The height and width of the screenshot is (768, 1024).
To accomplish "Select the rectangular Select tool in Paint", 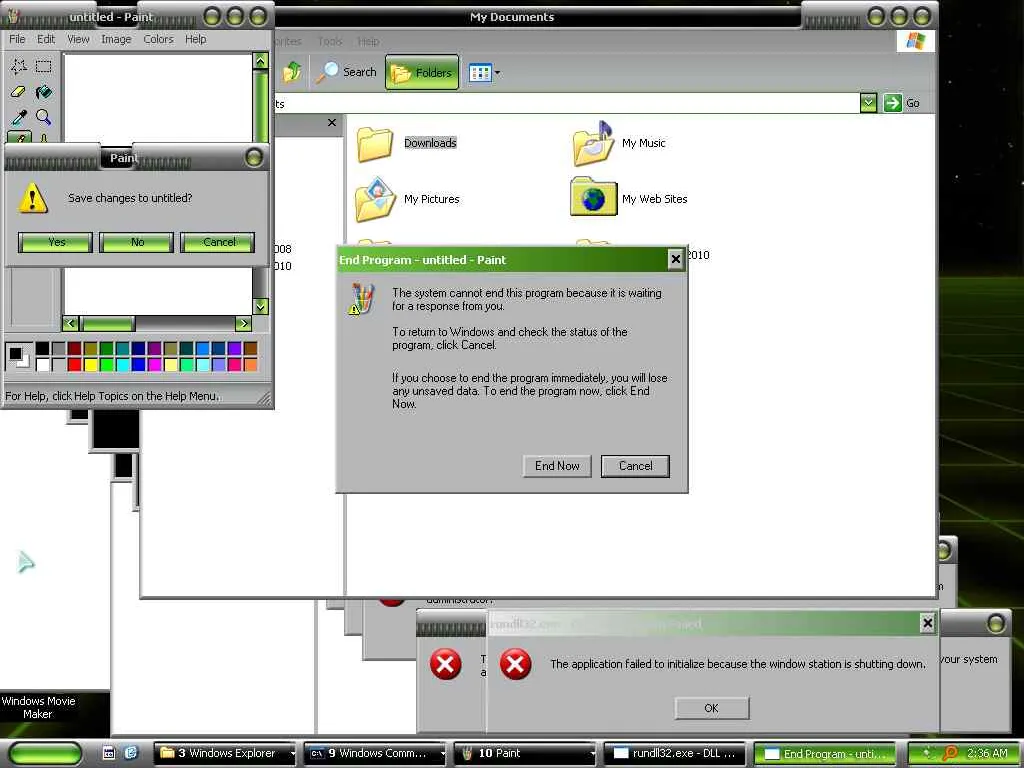I will (44, 66).
